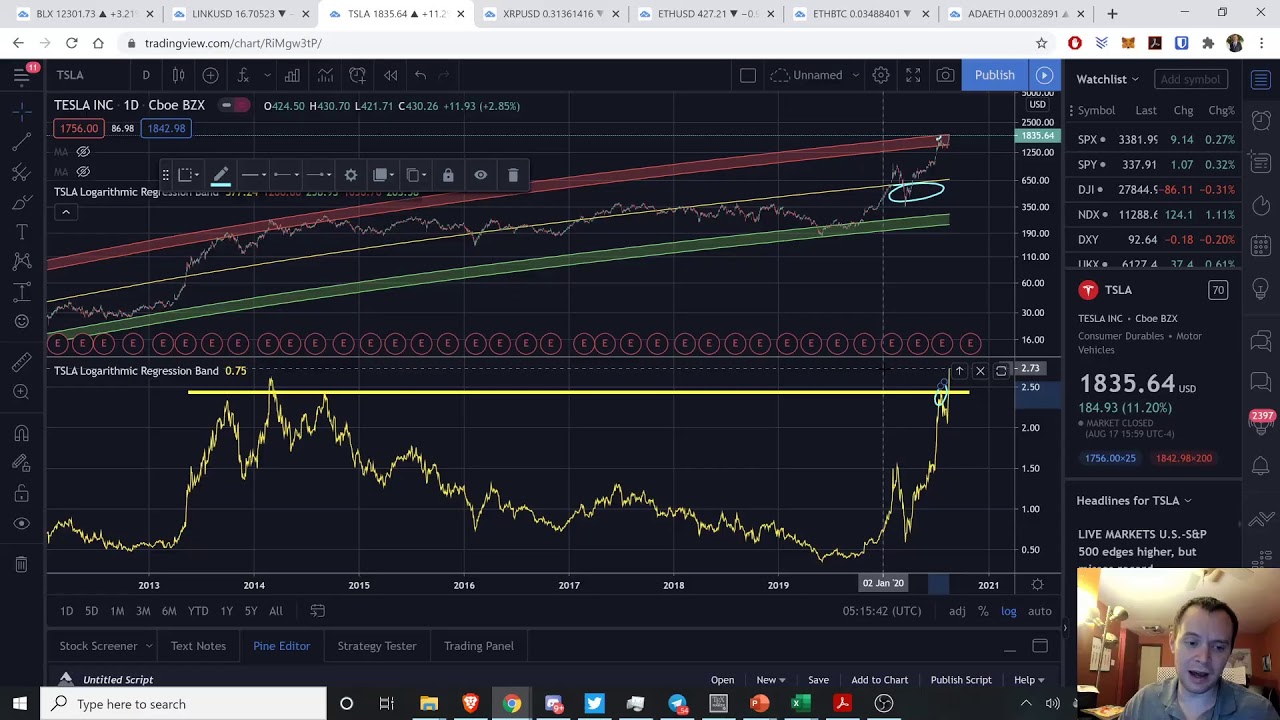1280x720 pixels.
Task: Select the 1Y time range
Action: [x=226, y=611]
